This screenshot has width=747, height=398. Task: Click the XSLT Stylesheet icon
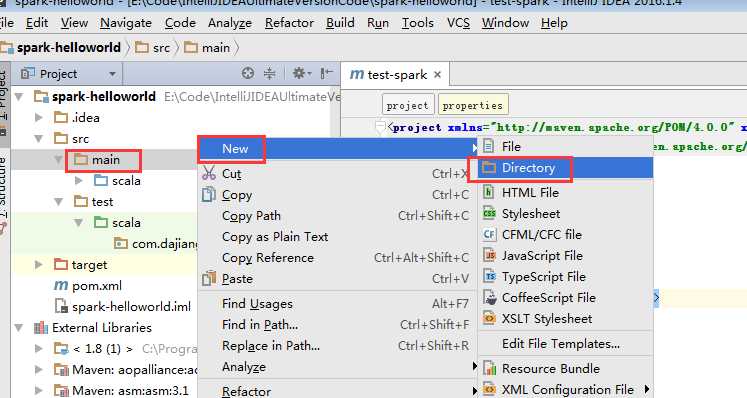(x=489, y=318)
